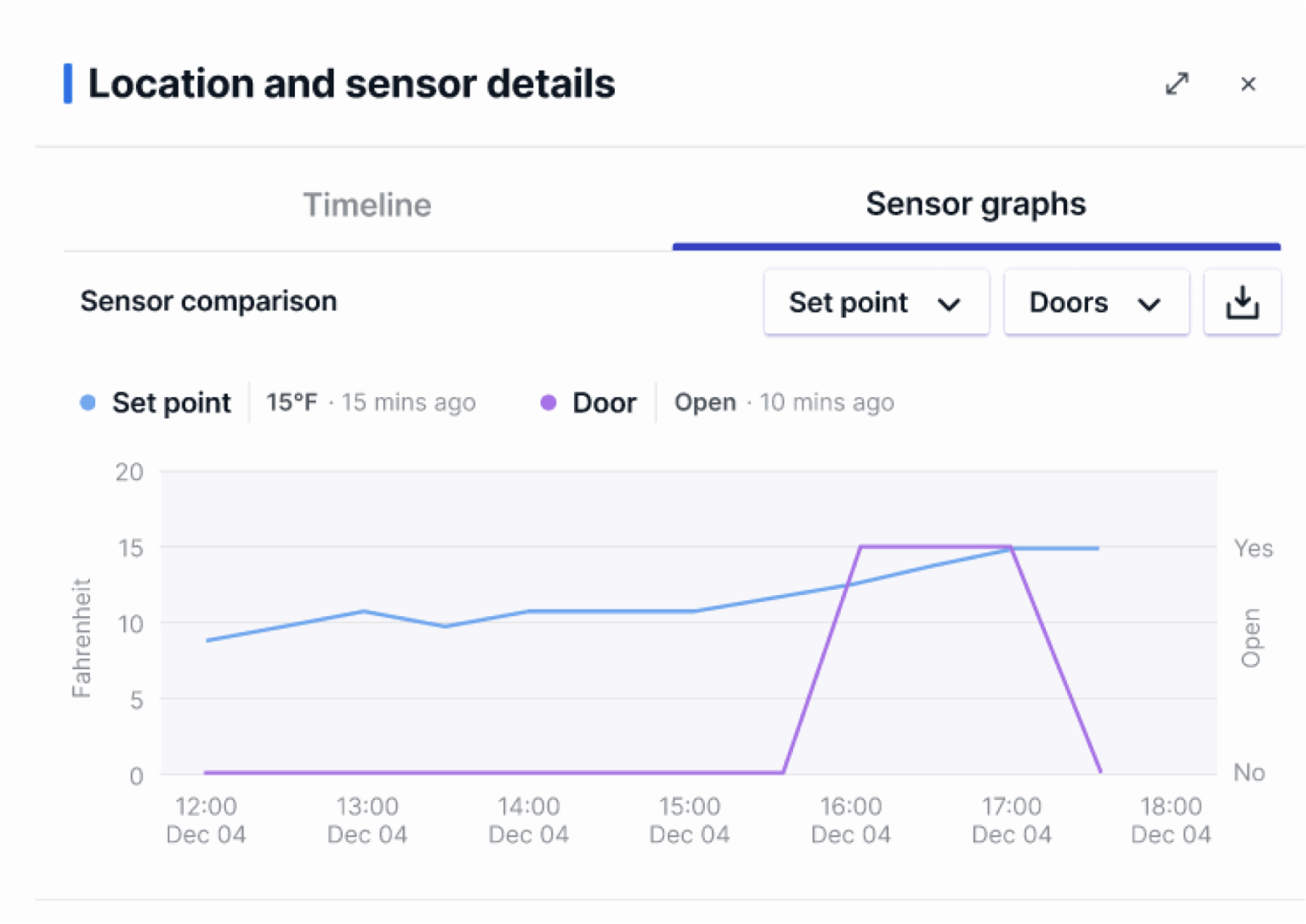Select the Sensor graphs tab

pos(975,205)
